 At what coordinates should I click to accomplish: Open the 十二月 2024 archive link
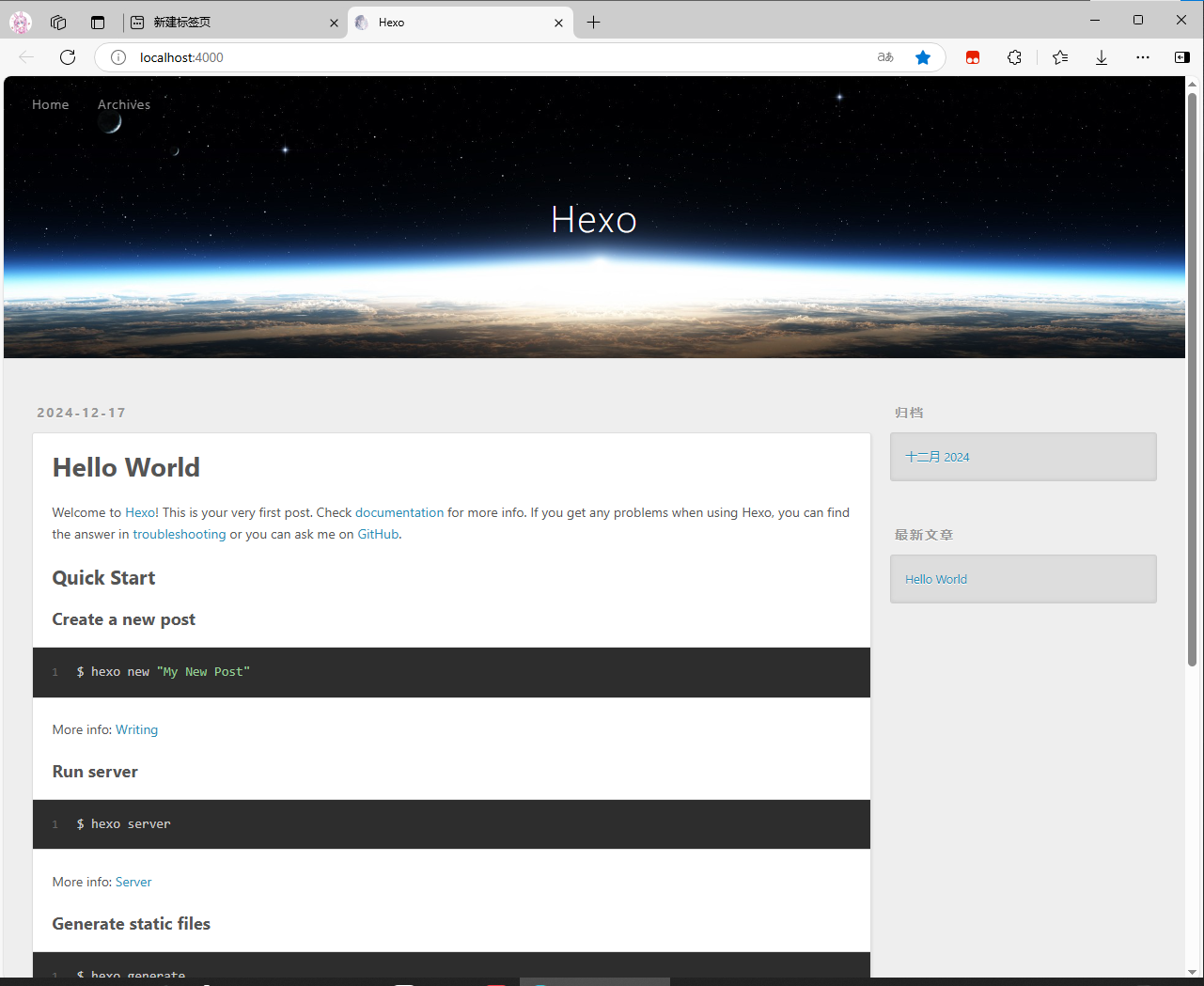[937, 457]
